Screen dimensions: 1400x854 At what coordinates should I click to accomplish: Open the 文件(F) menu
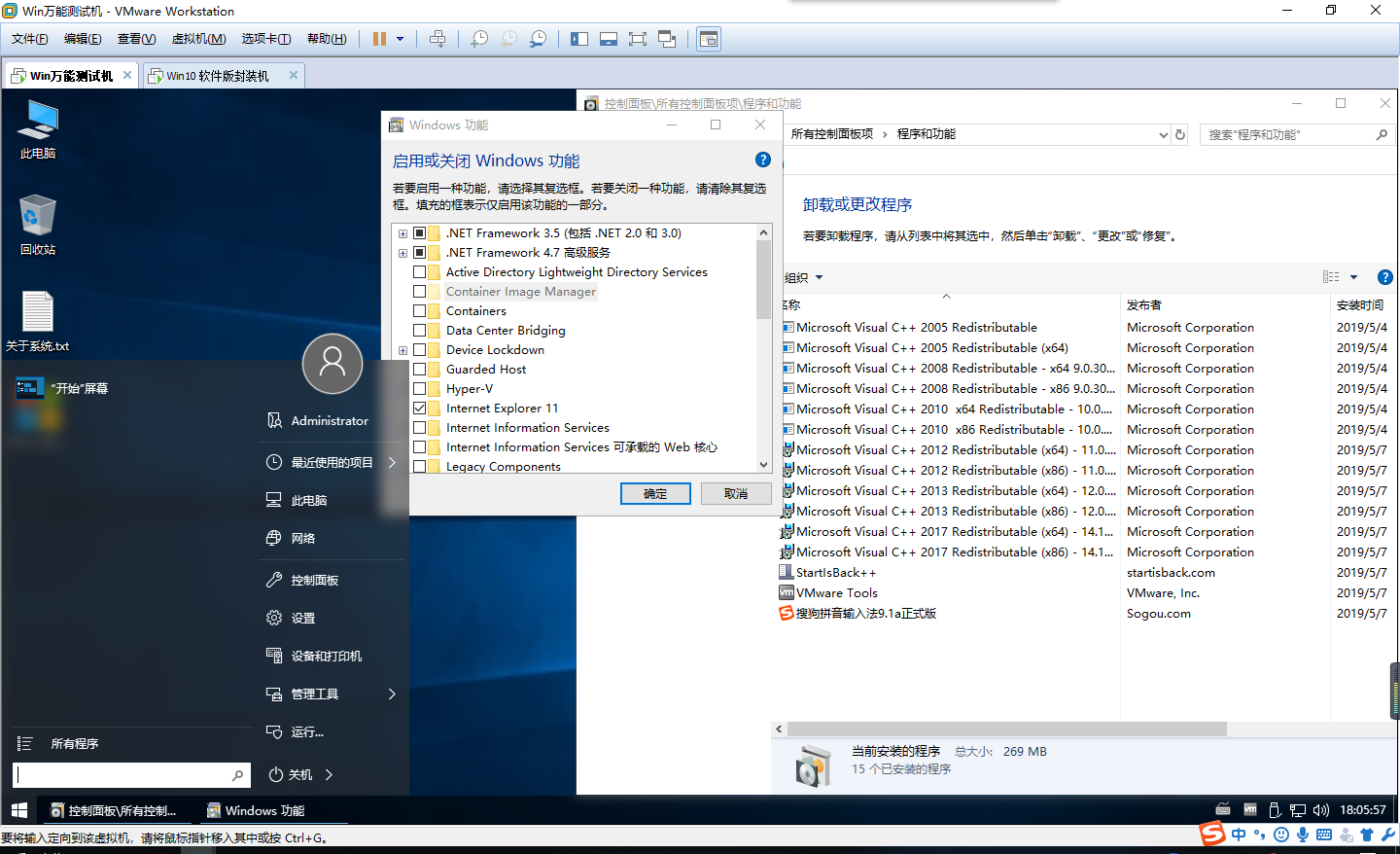(30, 39)
